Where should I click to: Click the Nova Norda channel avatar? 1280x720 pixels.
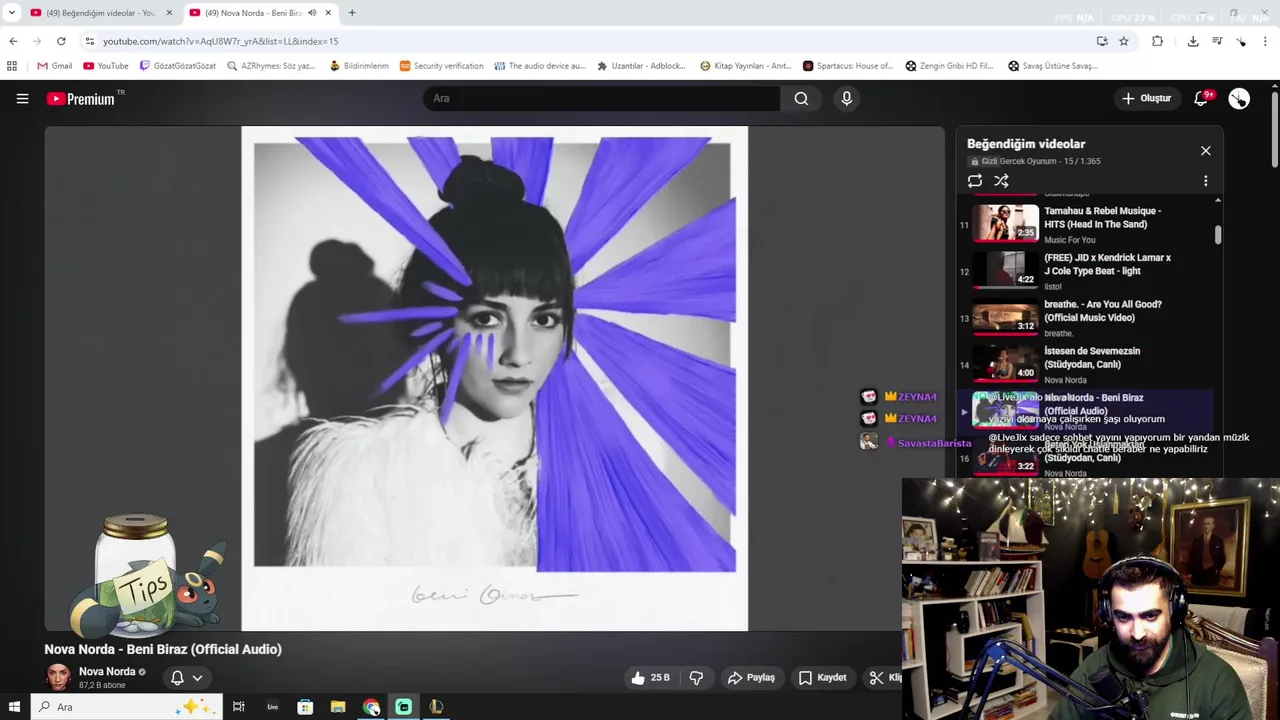coord(59,677)
